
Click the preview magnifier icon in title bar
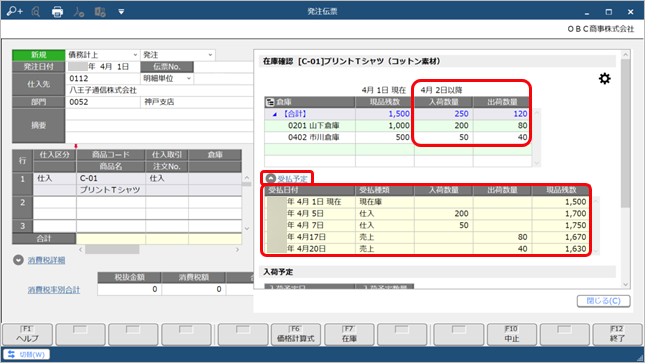(x=36, y=12)
